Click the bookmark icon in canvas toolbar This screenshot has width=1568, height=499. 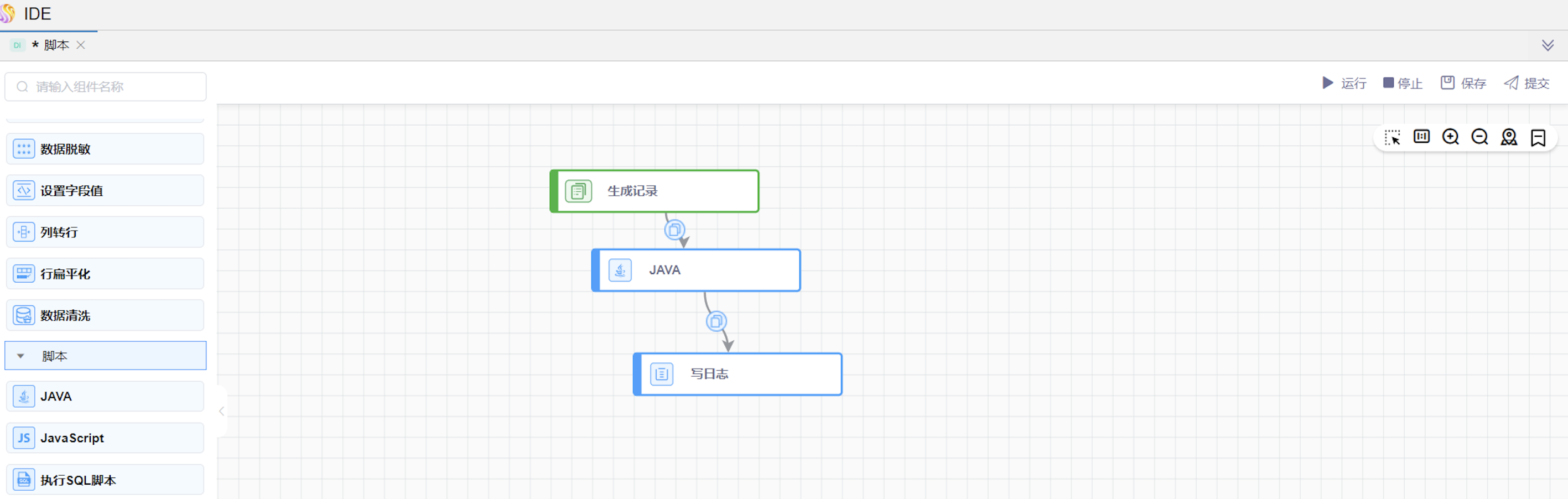tap(1538, 138)
